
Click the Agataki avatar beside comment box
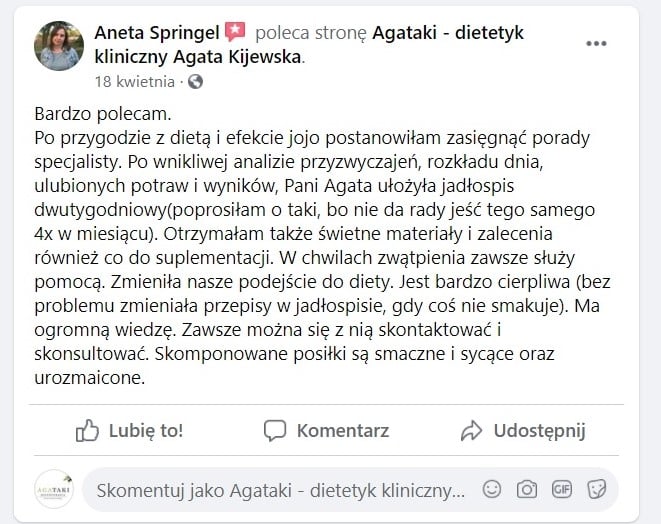53,489
